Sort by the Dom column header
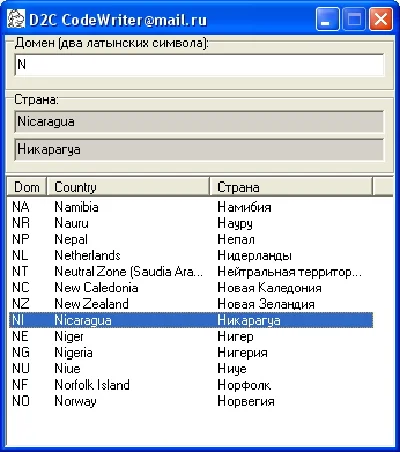400x452 pixels. coord(26,187)
